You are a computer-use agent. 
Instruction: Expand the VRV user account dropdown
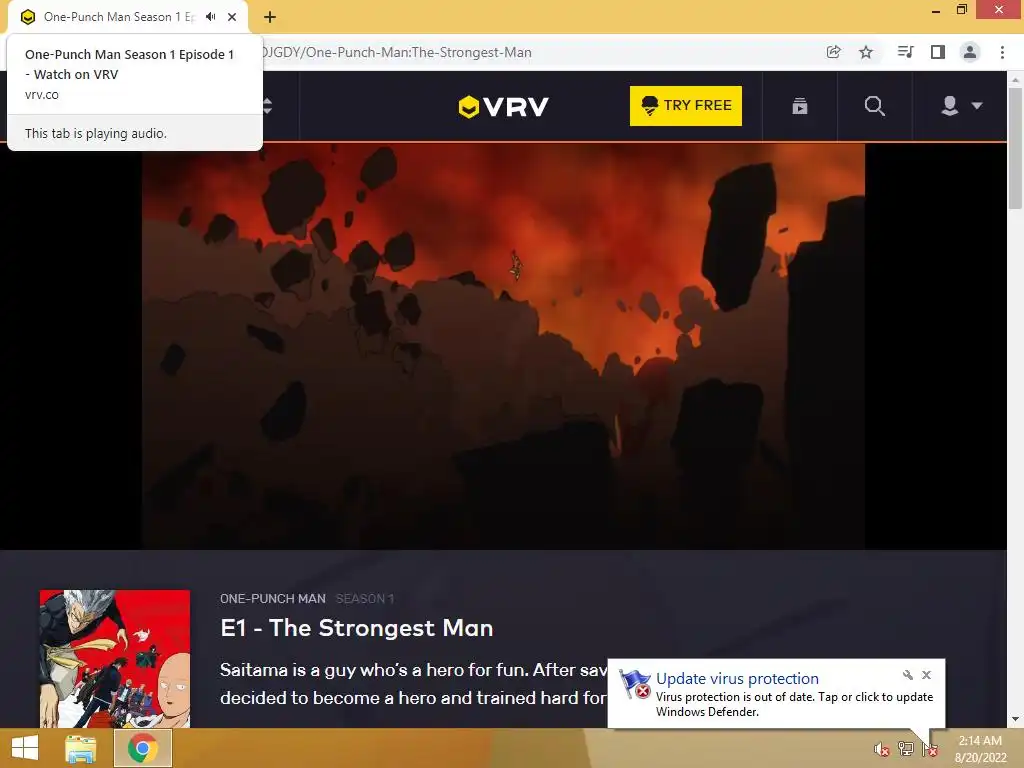click(961, 106)
